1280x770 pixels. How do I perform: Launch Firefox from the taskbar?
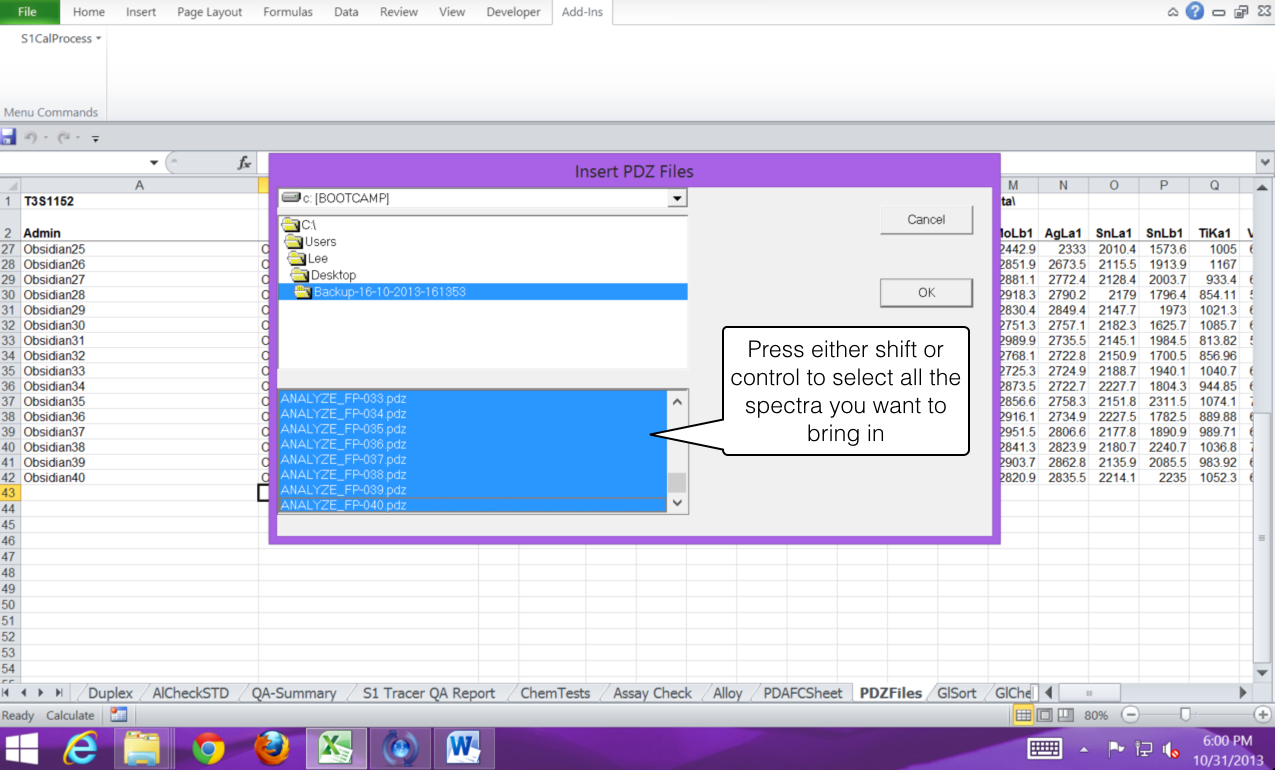click(271, 747)
